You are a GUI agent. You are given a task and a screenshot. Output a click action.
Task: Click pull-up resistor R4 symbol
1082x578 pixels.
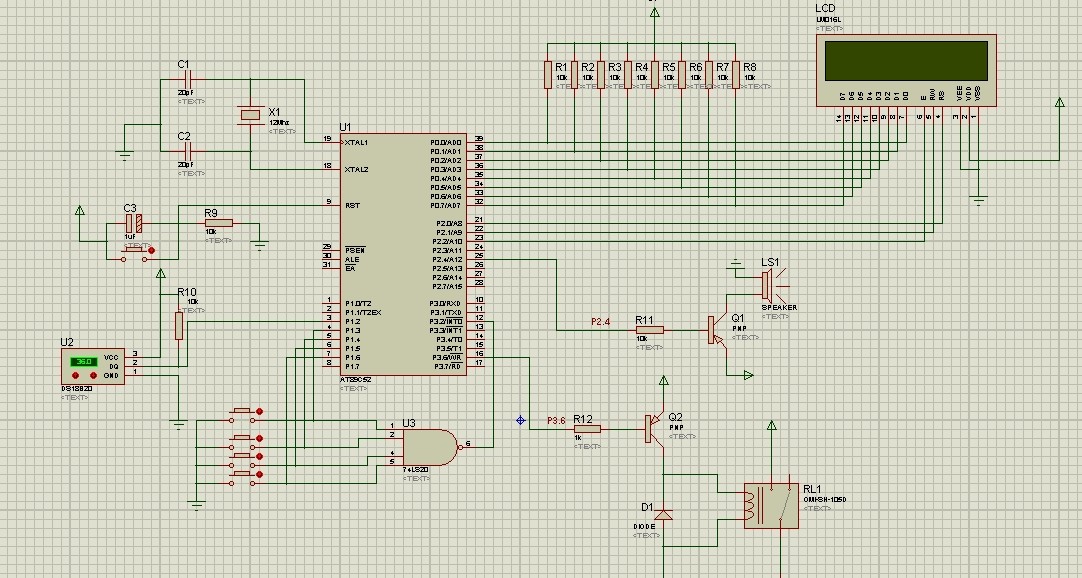[x=628, y=74]
